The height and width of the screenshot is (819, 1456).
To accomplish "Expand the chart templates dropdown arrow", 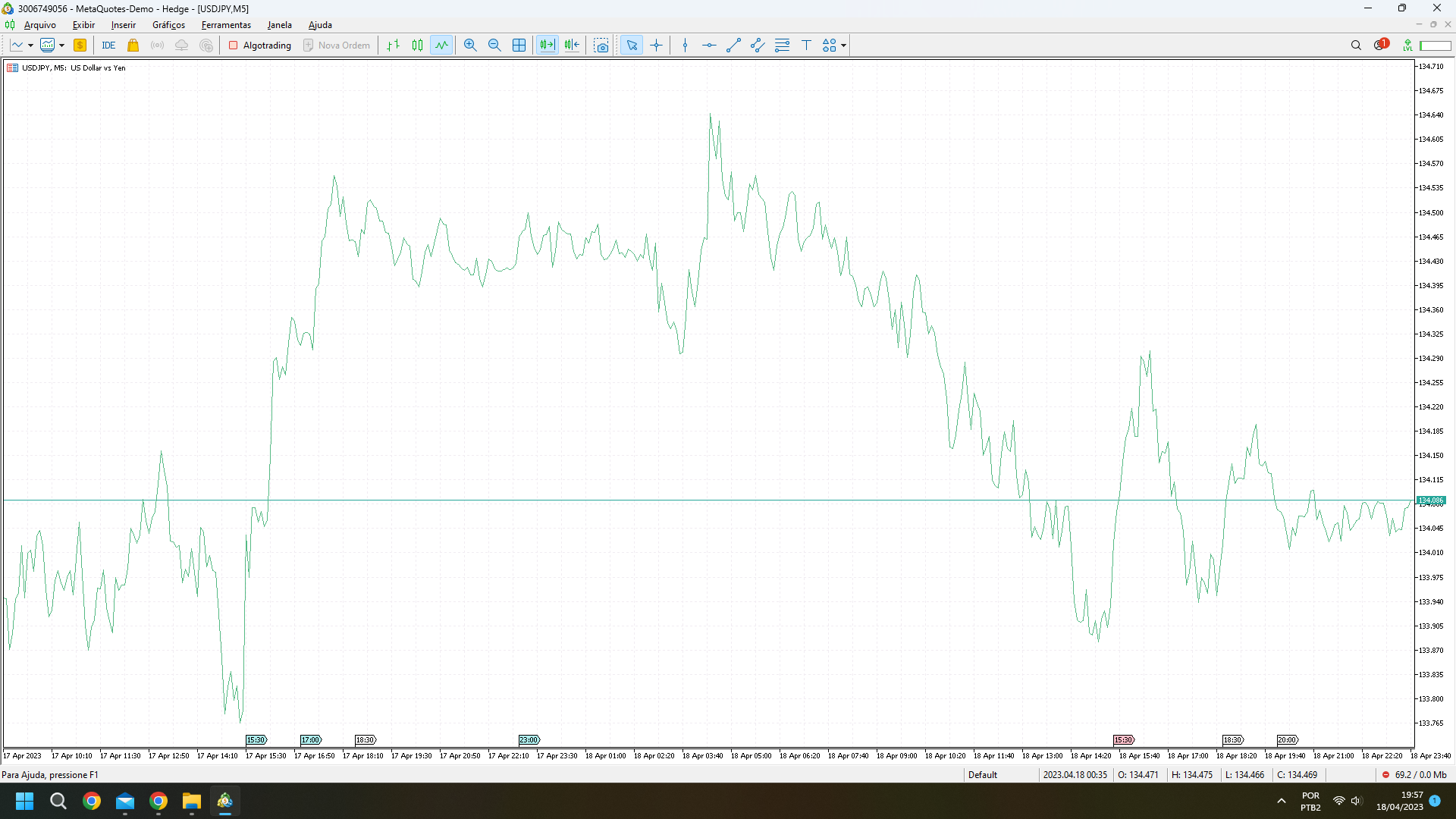I will click(x=61, y=45).
